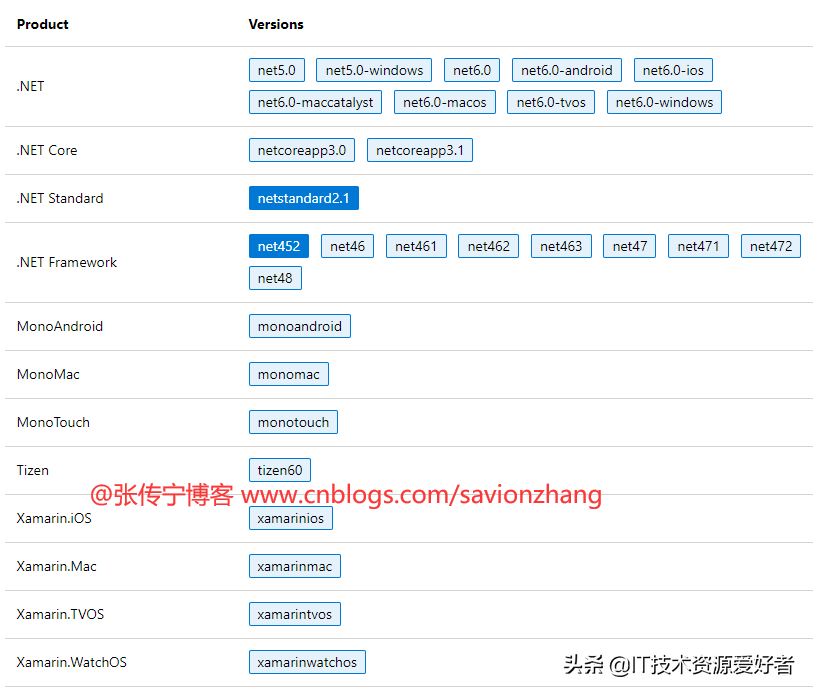Choose the net6.0-tvos badge
The image size is (813, 694).
(x=551, y=102)
